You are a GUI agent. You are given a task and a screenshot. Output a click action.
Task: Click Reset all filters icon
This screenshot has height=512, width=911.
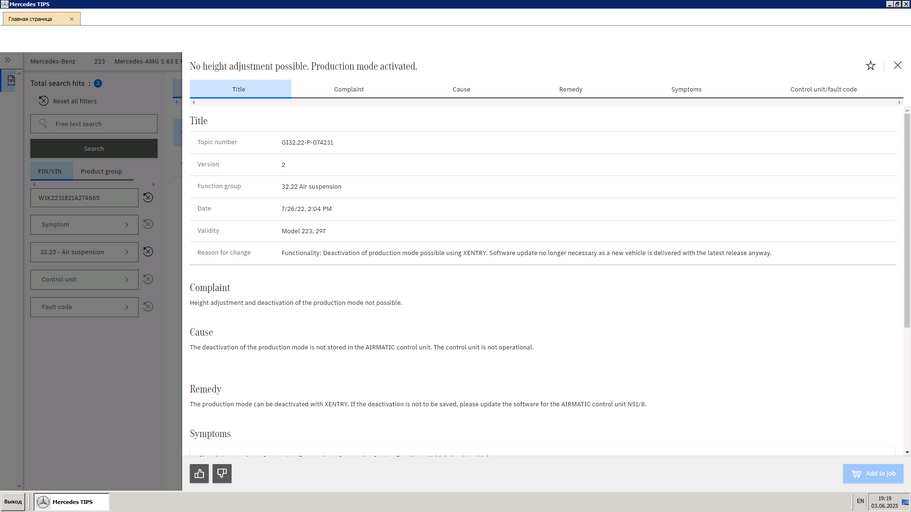point(44,101)
